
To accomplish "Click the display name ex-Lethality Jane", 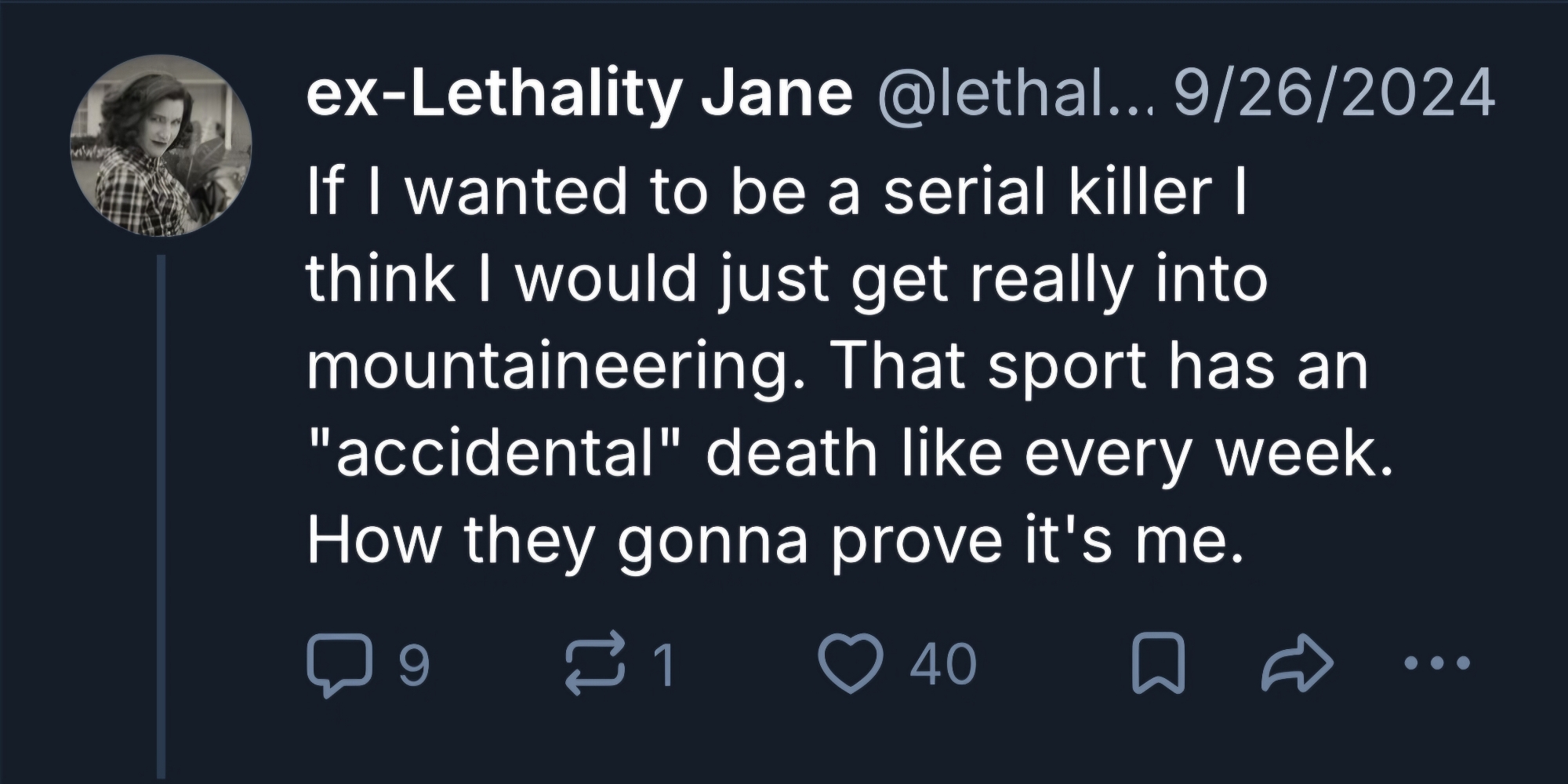I will [579, 95].
